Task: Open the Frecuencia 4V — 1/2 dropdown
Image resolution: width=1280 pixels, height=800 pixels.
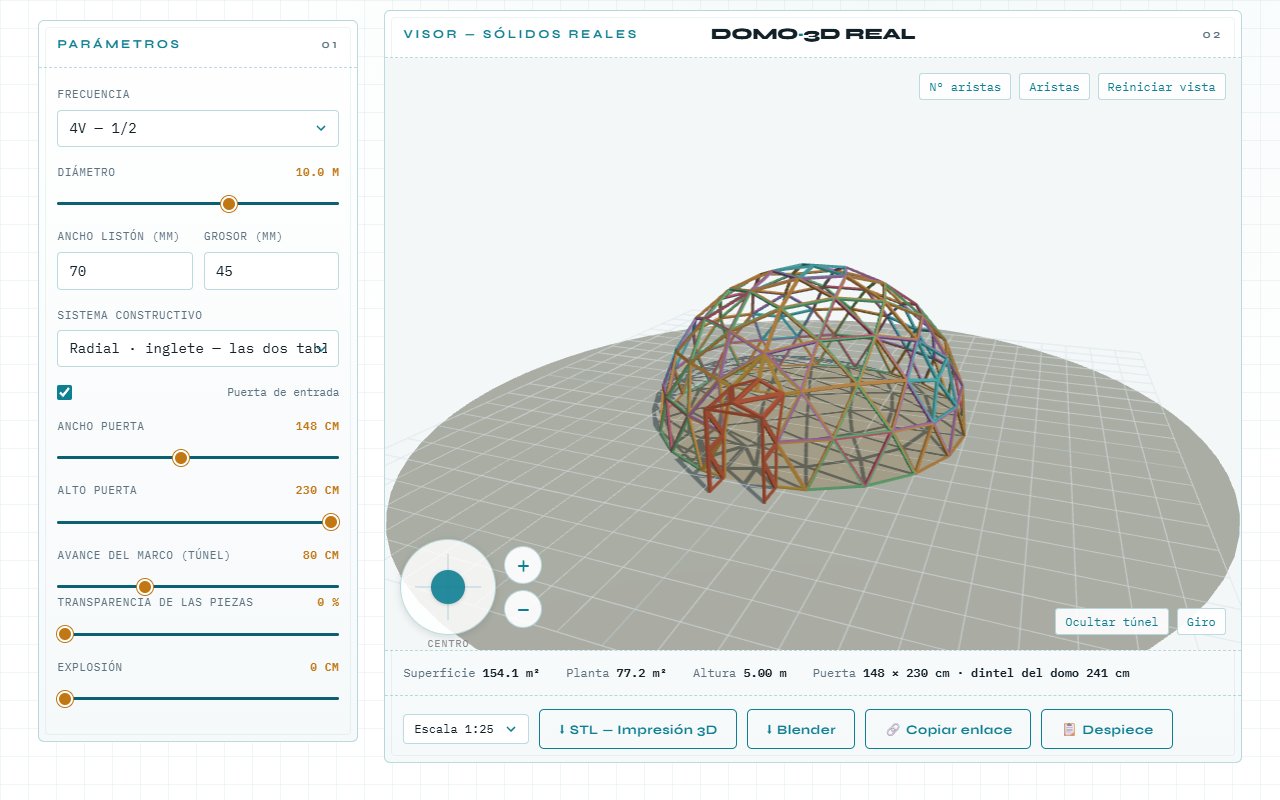Action: tap(198, 128)
